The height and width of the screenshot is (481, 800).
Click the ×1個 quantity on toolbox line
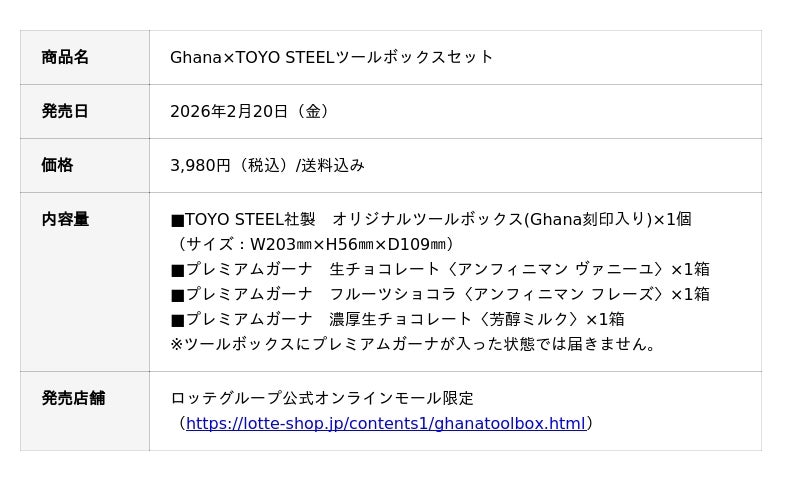[x=672, y=219]
